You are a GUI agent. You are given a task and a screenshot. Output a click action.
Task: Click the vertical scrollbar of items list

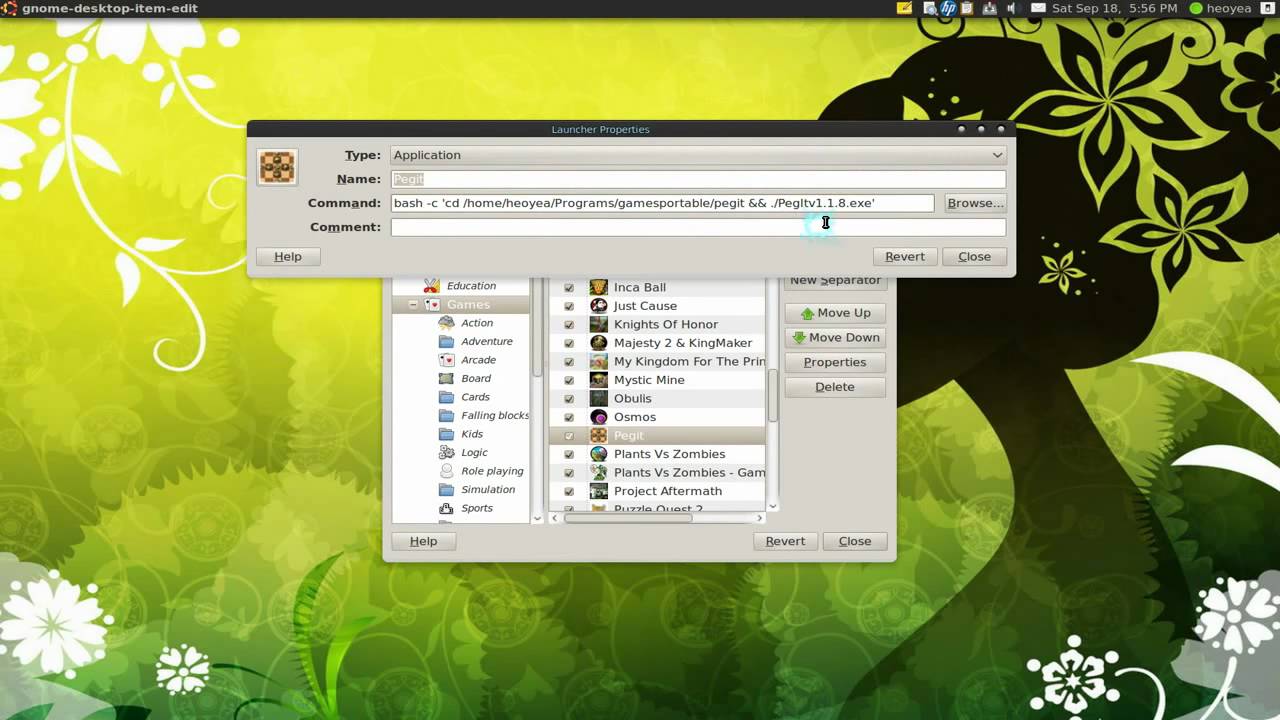(x=772, y=395)
